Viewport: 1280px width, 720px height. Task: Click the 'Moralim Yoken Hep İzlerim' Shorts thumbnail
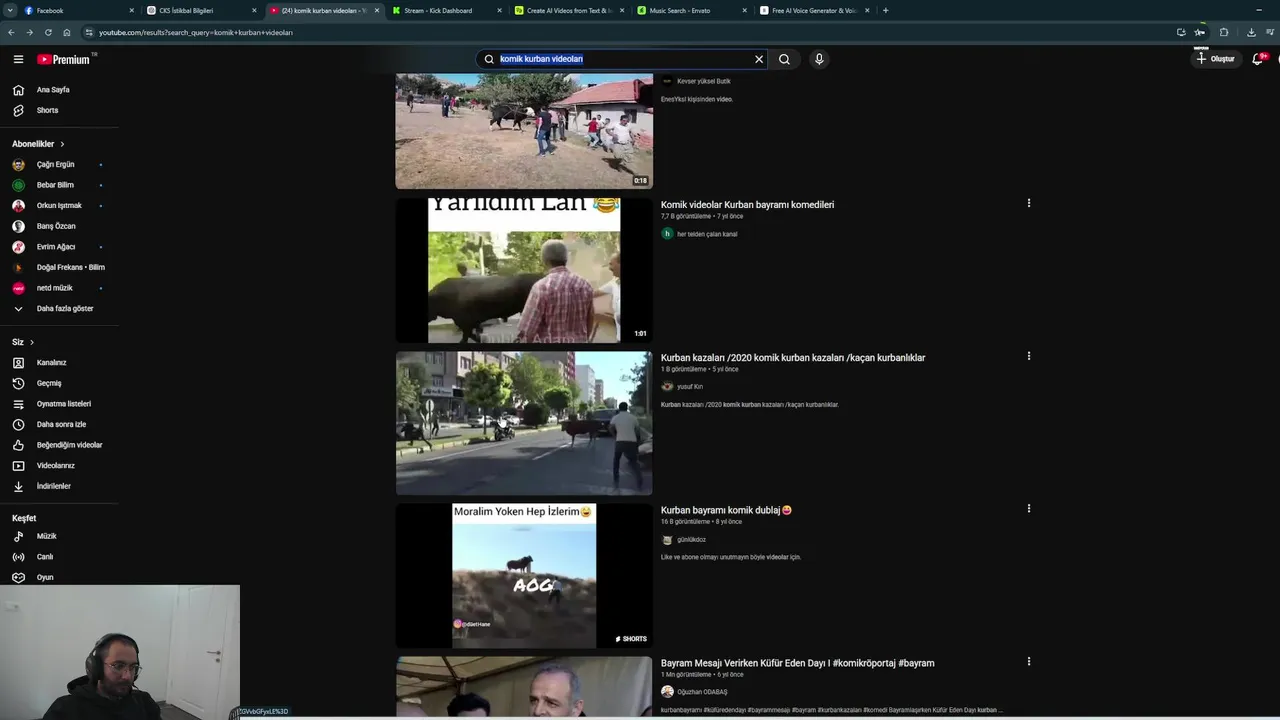tap(524, 576)
